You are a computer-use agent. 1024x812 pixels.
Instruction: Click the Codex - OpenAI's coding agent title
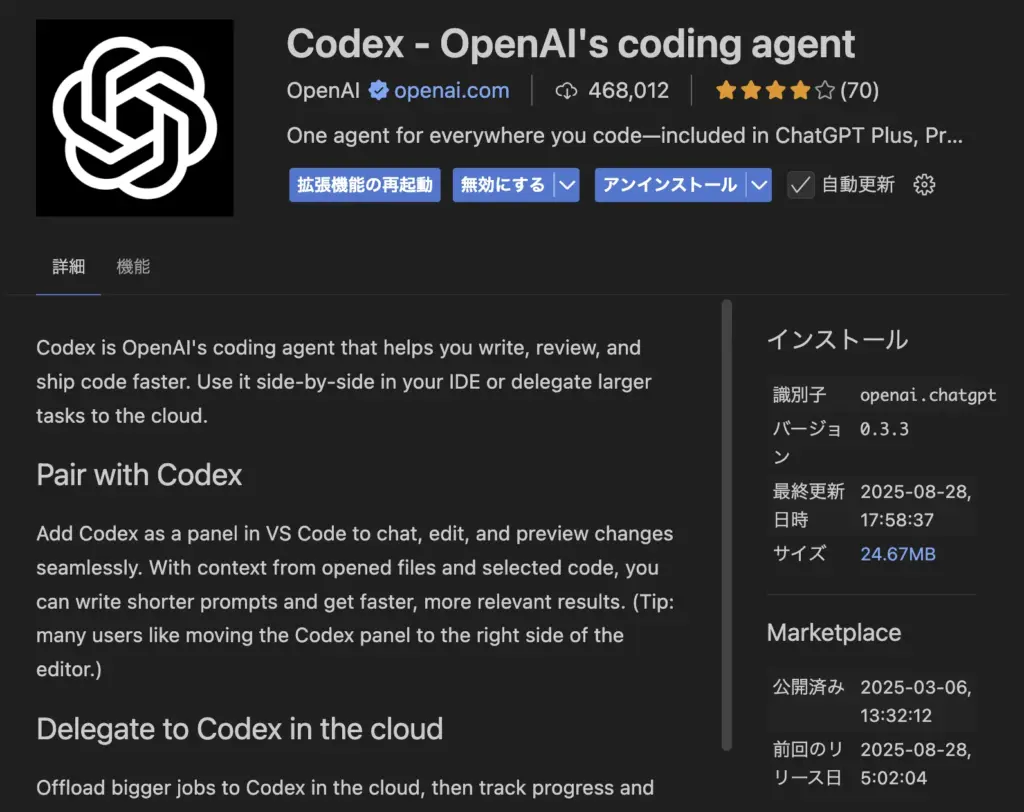point(571,44)
